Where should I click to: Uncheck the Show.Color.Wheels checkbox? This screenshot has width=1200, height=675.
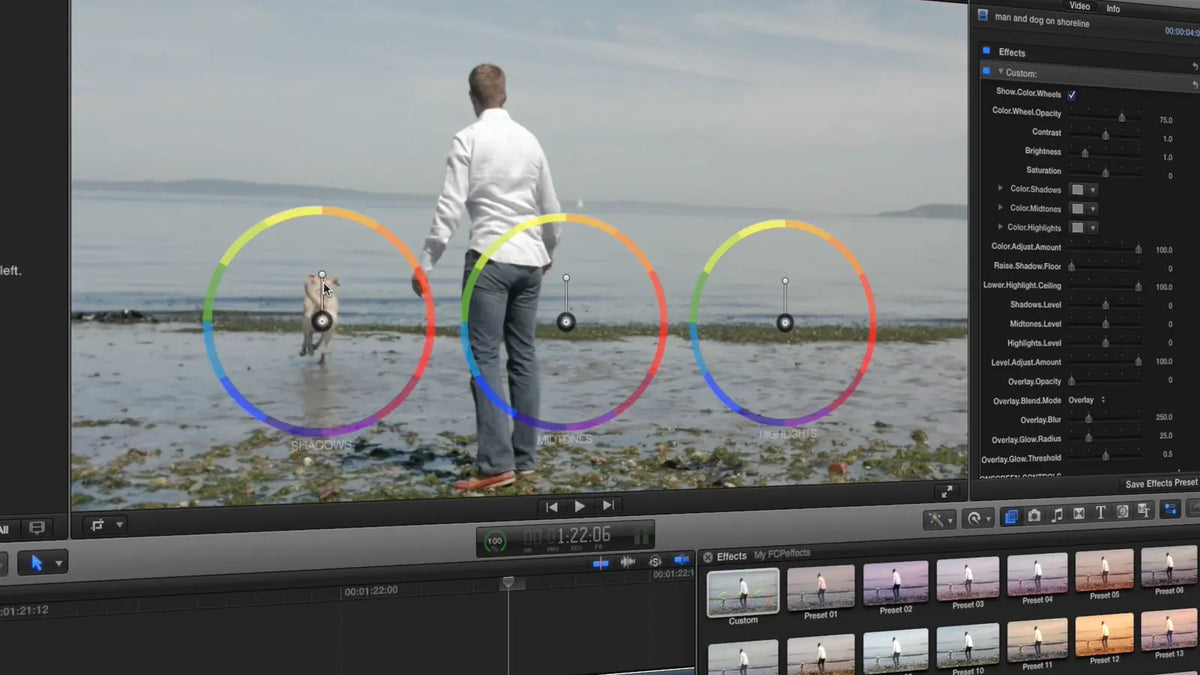(1071, 95)
